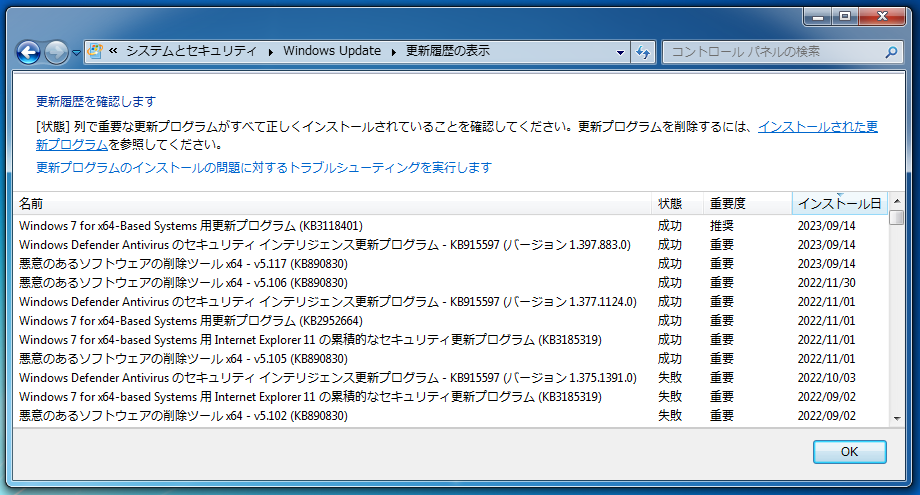Select the KB2952664 update row
Viewport: 920px width, 495px height.
coord(450,321)
